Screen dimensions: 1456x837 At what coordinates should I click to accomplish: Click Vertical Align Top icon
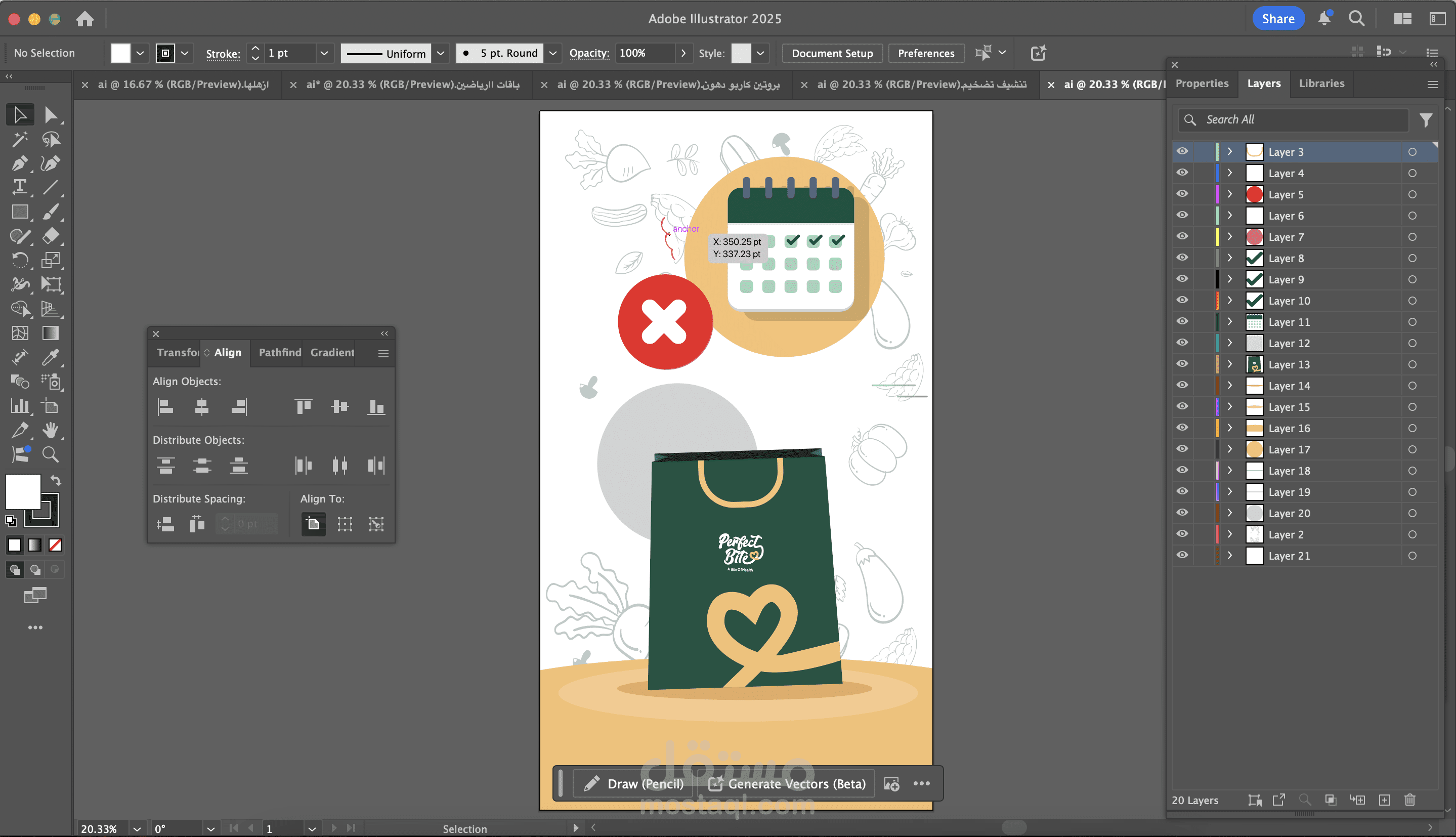(304, 407)
